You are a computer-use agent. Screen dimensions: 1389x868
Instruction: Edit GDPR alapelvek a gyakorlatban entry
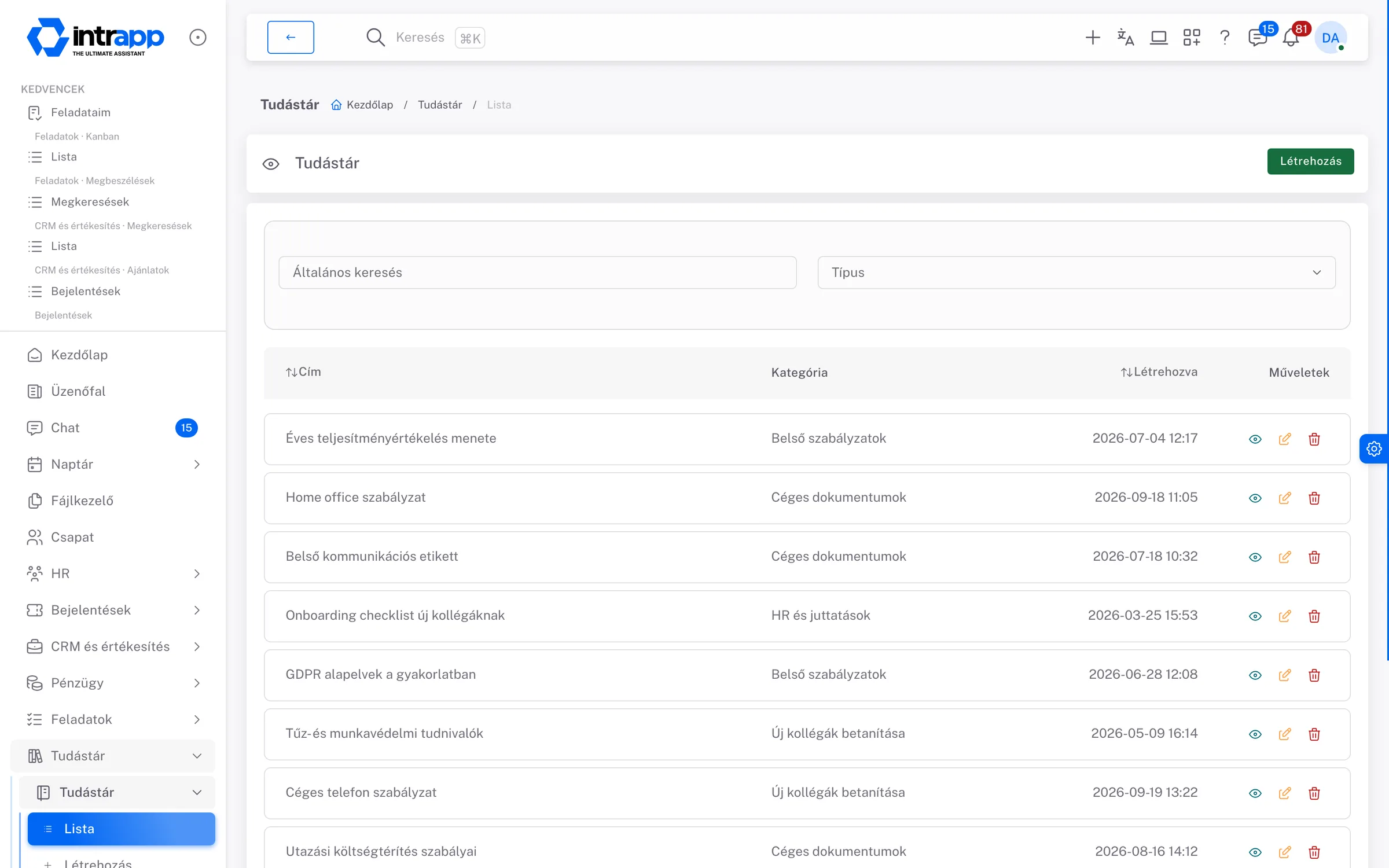pos(1284,675)
